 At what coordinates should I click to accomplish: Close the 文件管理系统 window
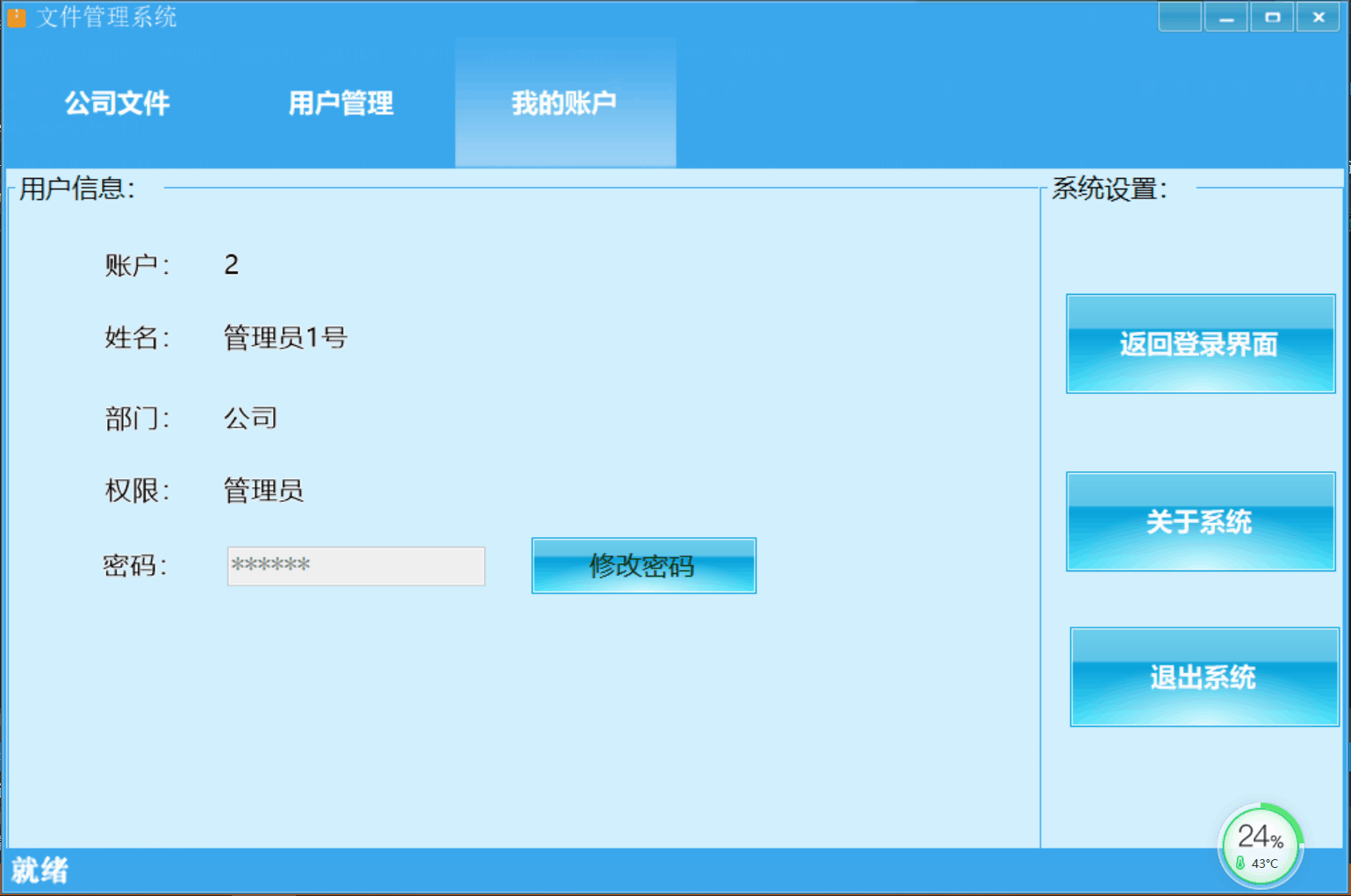click(x=1318, y=17)
